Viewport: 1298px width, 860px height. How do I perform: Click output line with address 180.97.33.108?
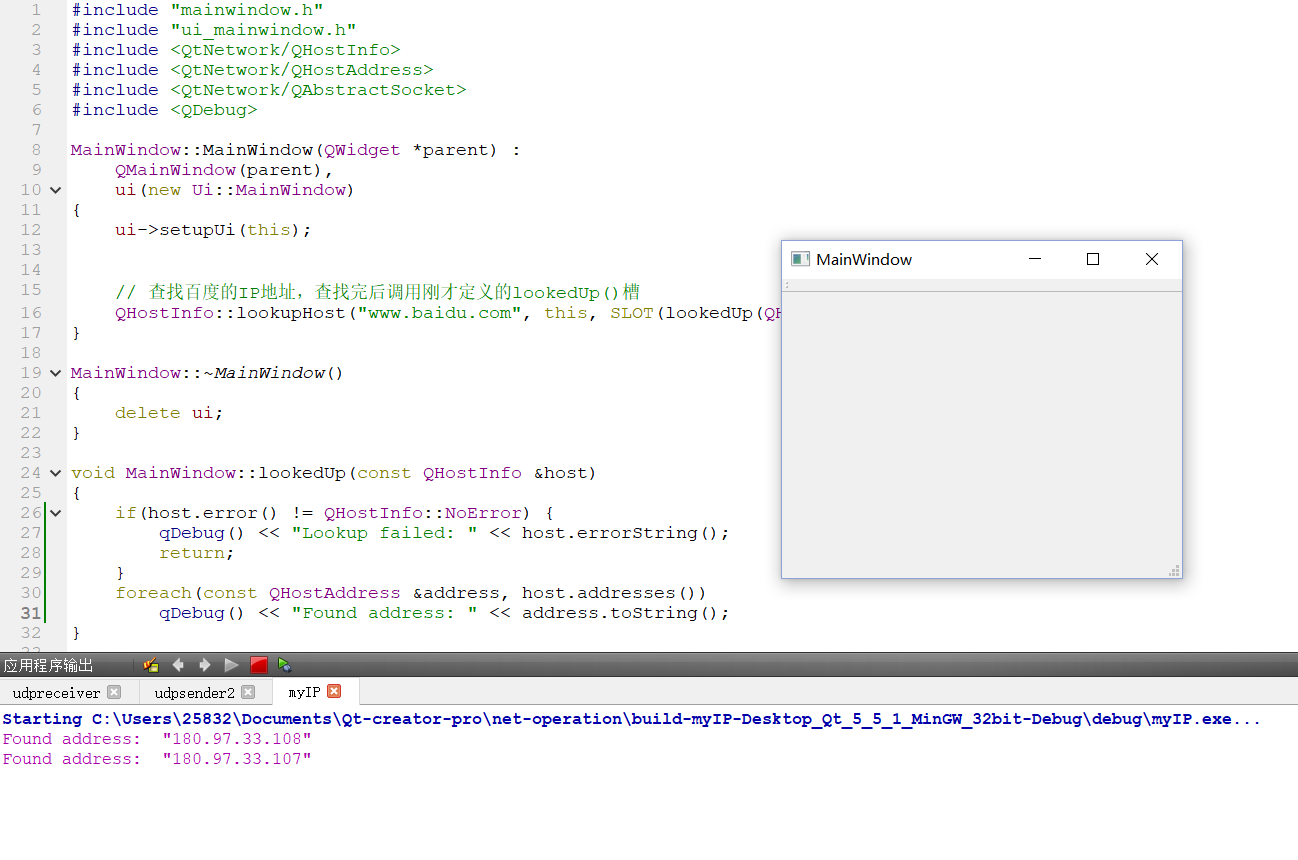(x=157, y=739)
